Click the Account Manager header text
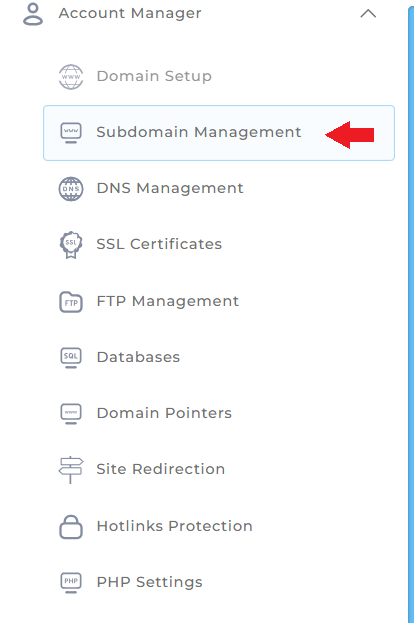This screenshot has width=414, height=623. coord(130,14)
